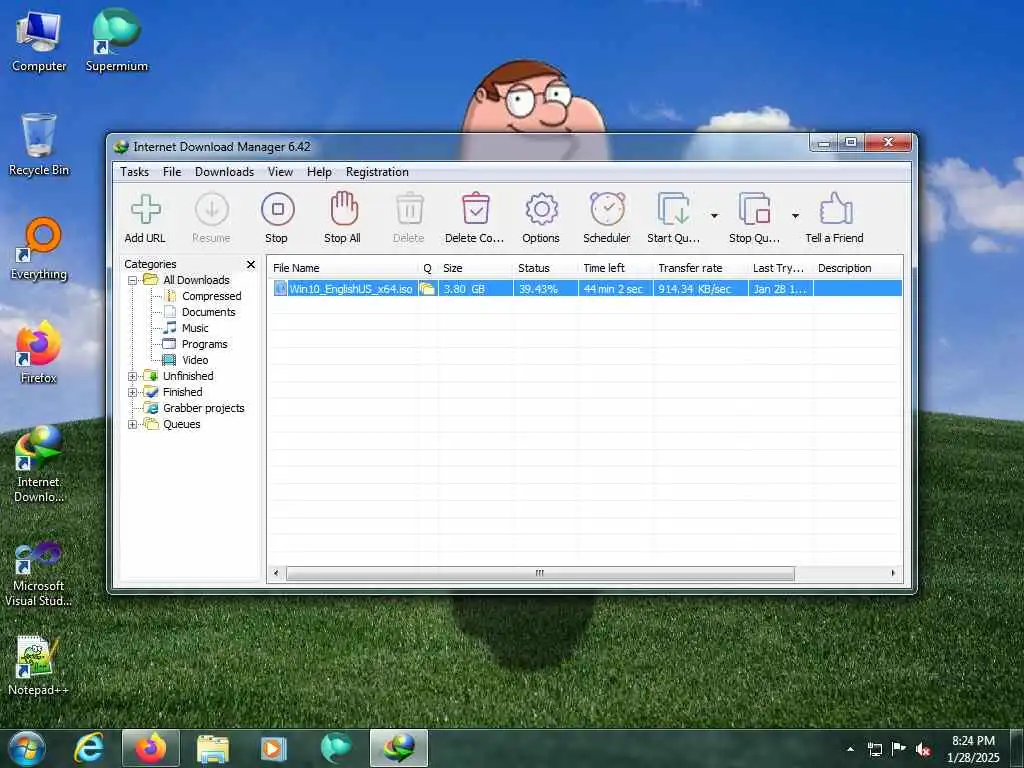Open the Scheduler clock icon
Image resolution: width=1024 pixels, height=768 pixels.
tap(607, 209)
